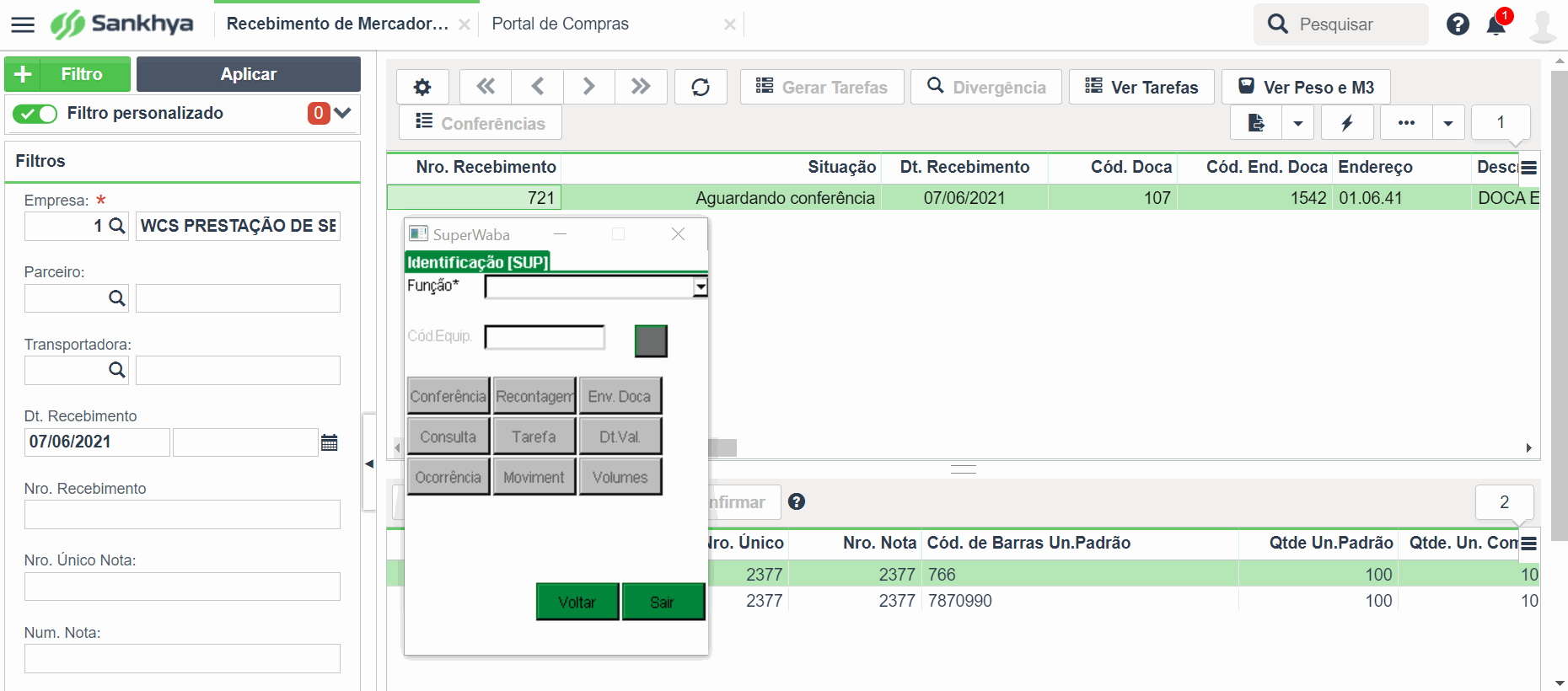Click the Sankhya logo
The image size is (1568, 691).
[122, 24]
